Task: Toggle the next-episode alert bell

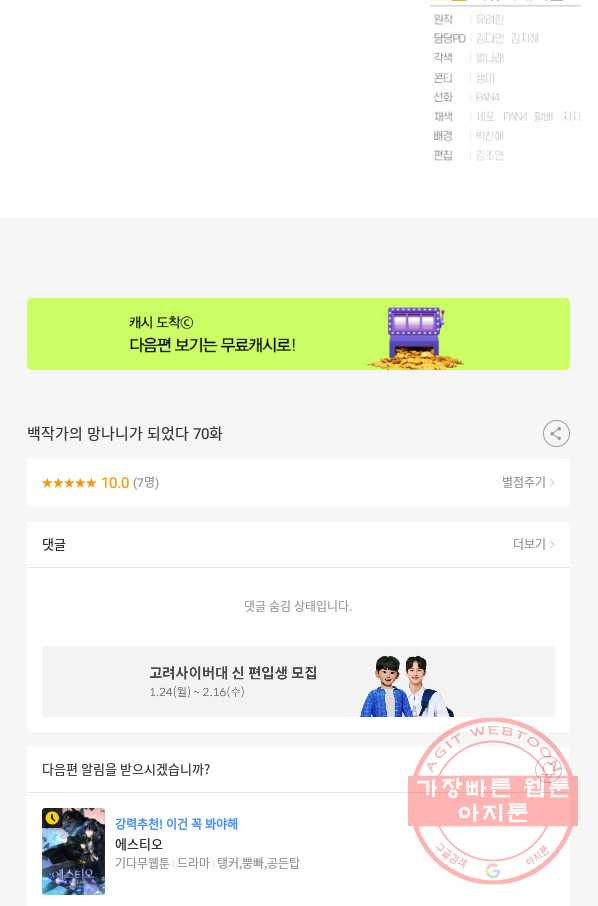Action: click(x=548, y=769)
